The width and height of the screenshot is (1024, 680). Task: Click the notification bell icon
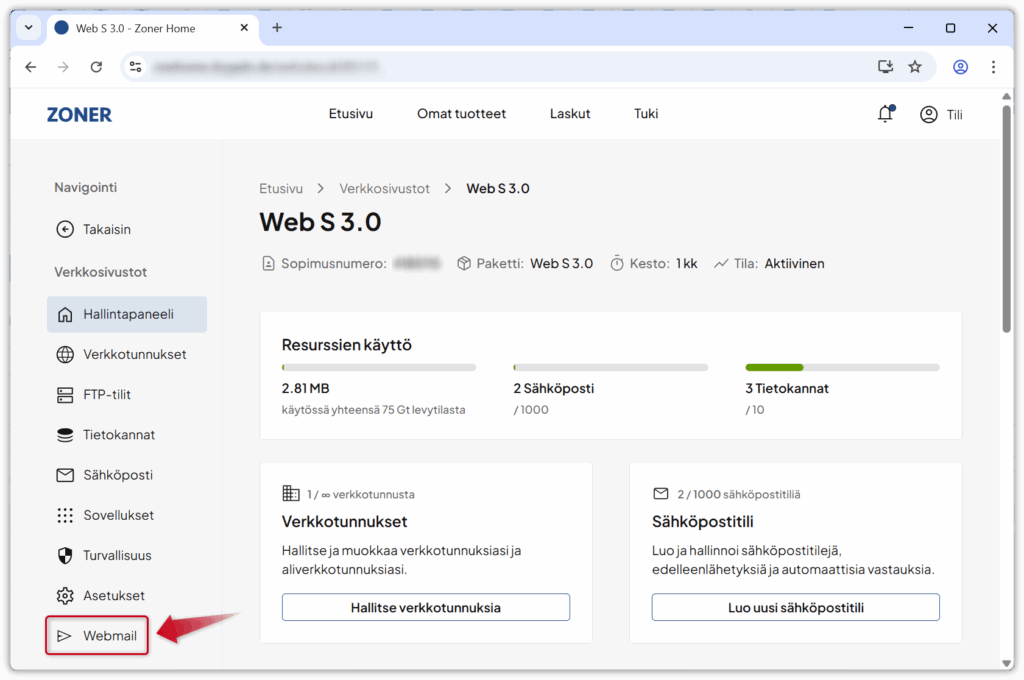[885, 114]
